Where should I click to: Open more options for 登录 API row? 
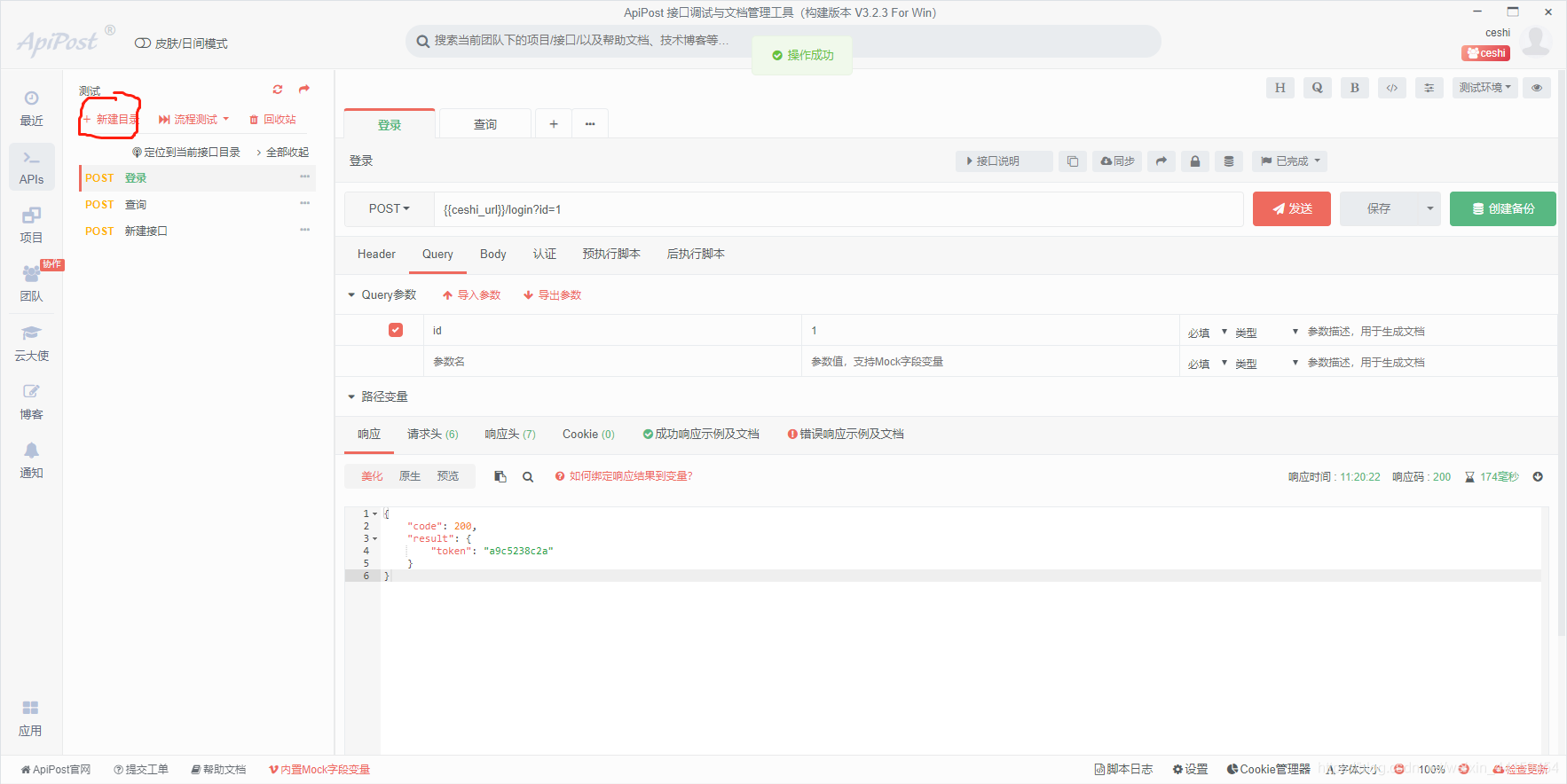click(x=304, y=176)
